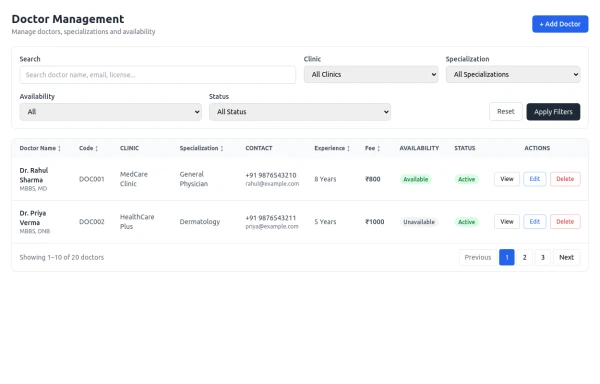Edit Dr. Rahul Sharma's record
This screenshot has width=600, height=384.
tap(535, 179)
